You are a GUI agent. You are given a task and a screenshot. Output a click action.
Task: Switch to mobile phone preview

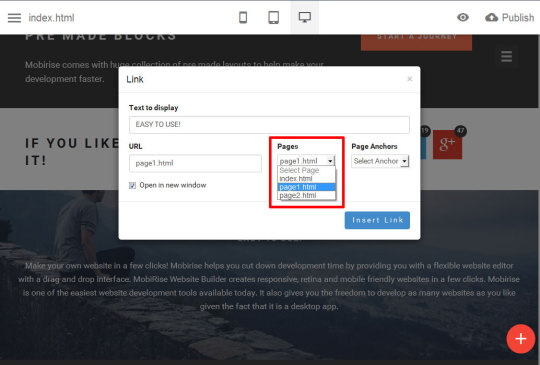(243, 17)
